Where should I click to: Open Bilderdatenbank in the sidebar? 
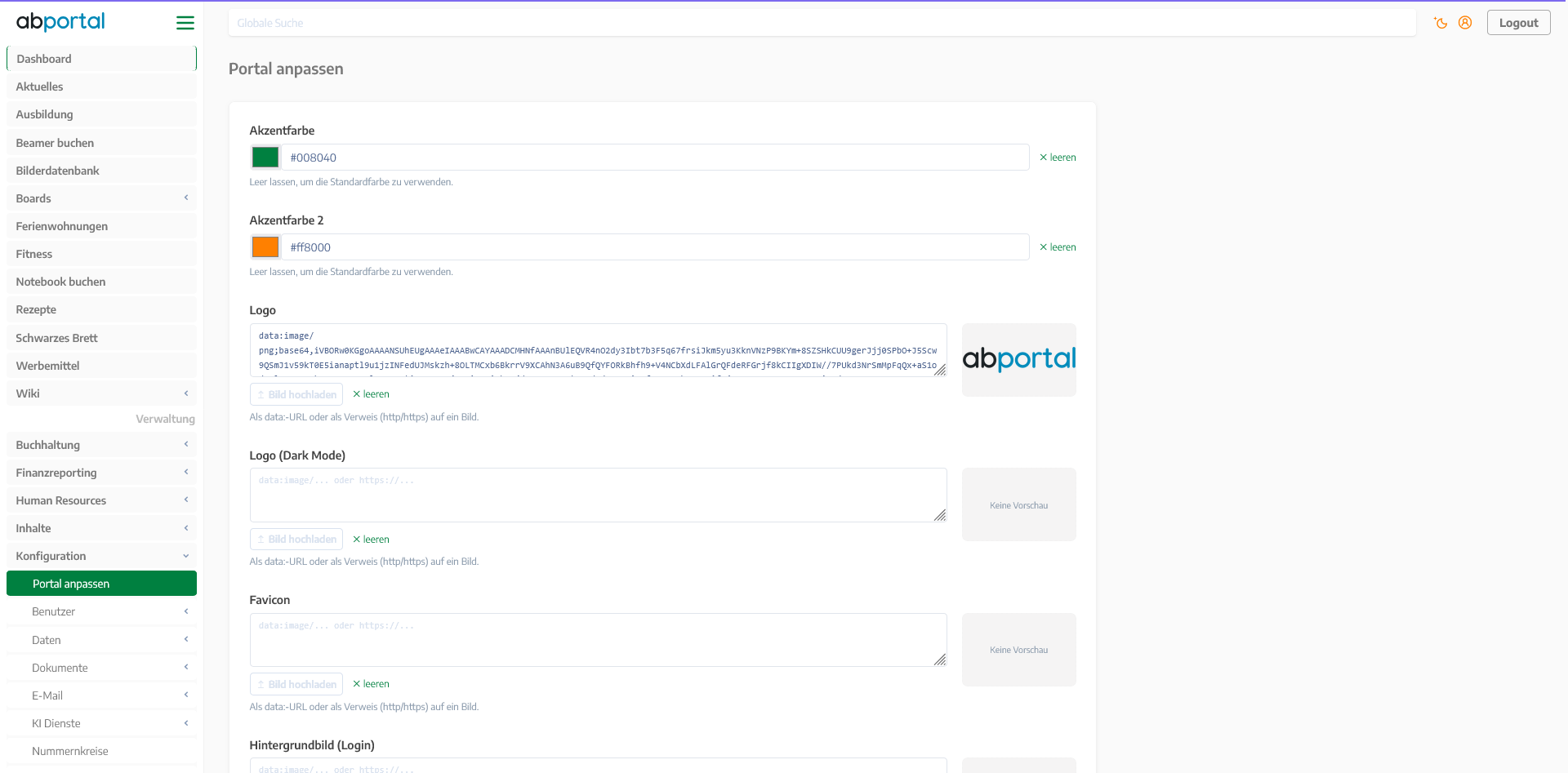tap(101, 171)
